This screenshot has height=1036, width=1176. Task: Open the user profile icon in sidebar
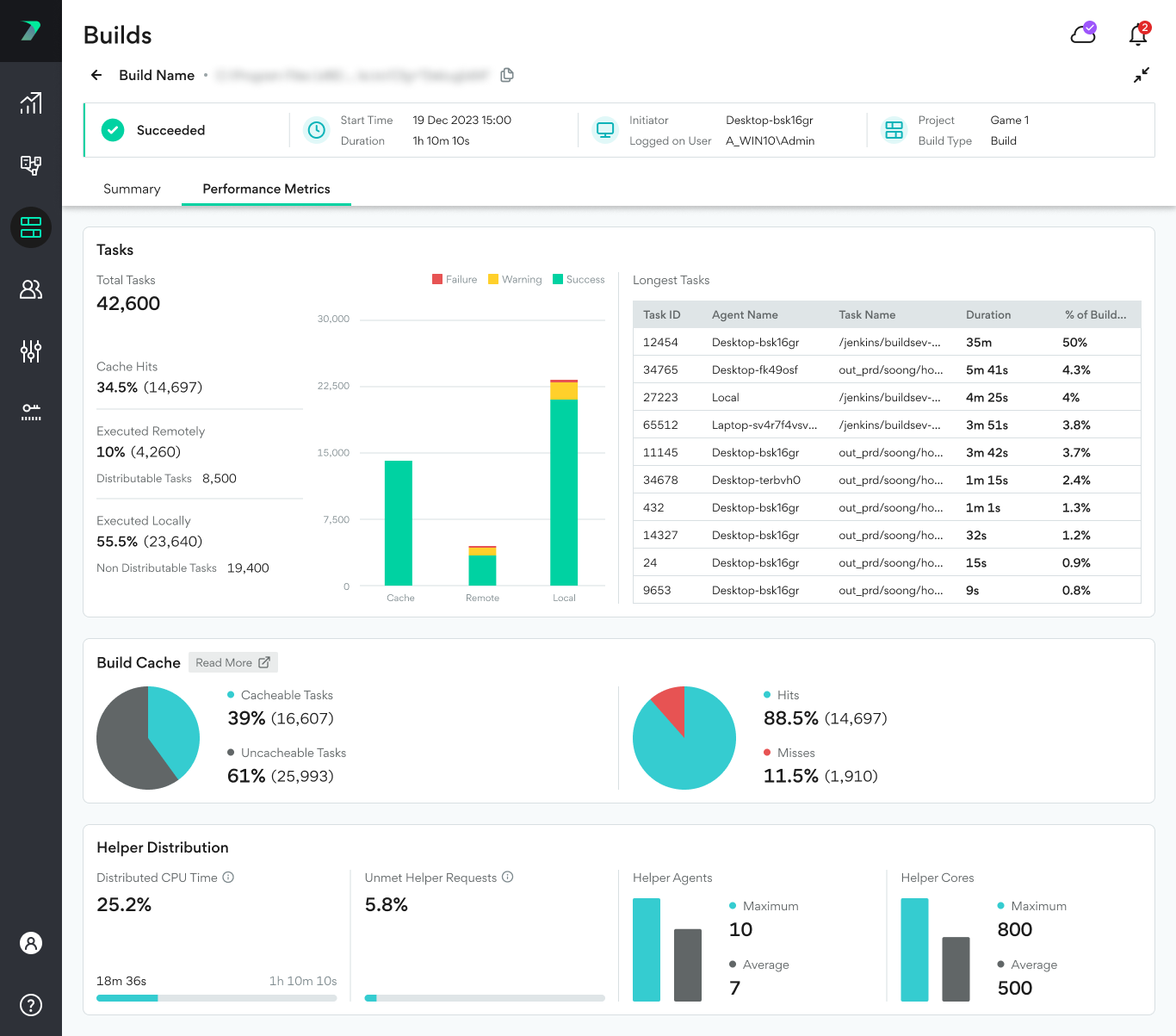31,943
